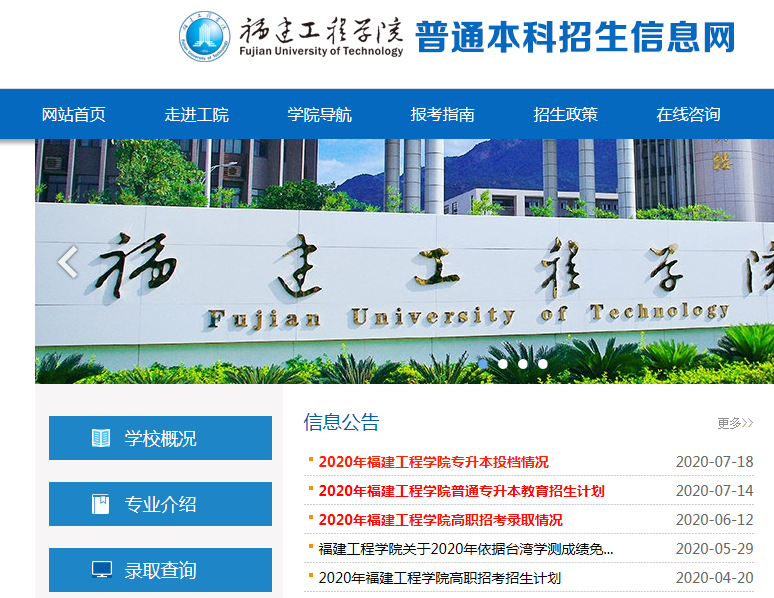Viewport: 774px width, 598px height.
Task: Open the 走进工院 menu item
Action: (x=196, y=115)
